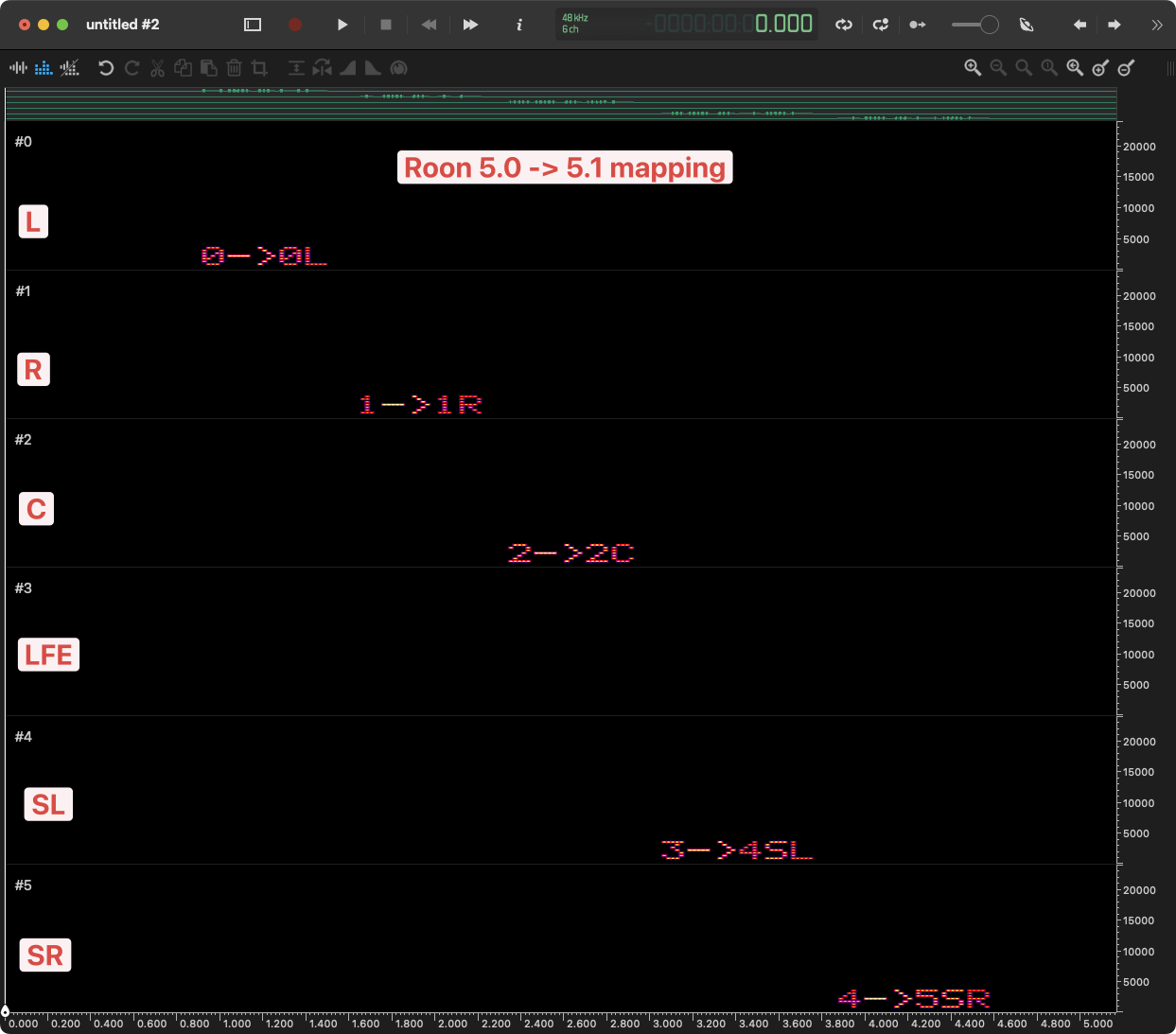Delete selection with trash icon
Image resolution: width=1176 pixels, height=1034 pixels.
(x=234, y=68)
